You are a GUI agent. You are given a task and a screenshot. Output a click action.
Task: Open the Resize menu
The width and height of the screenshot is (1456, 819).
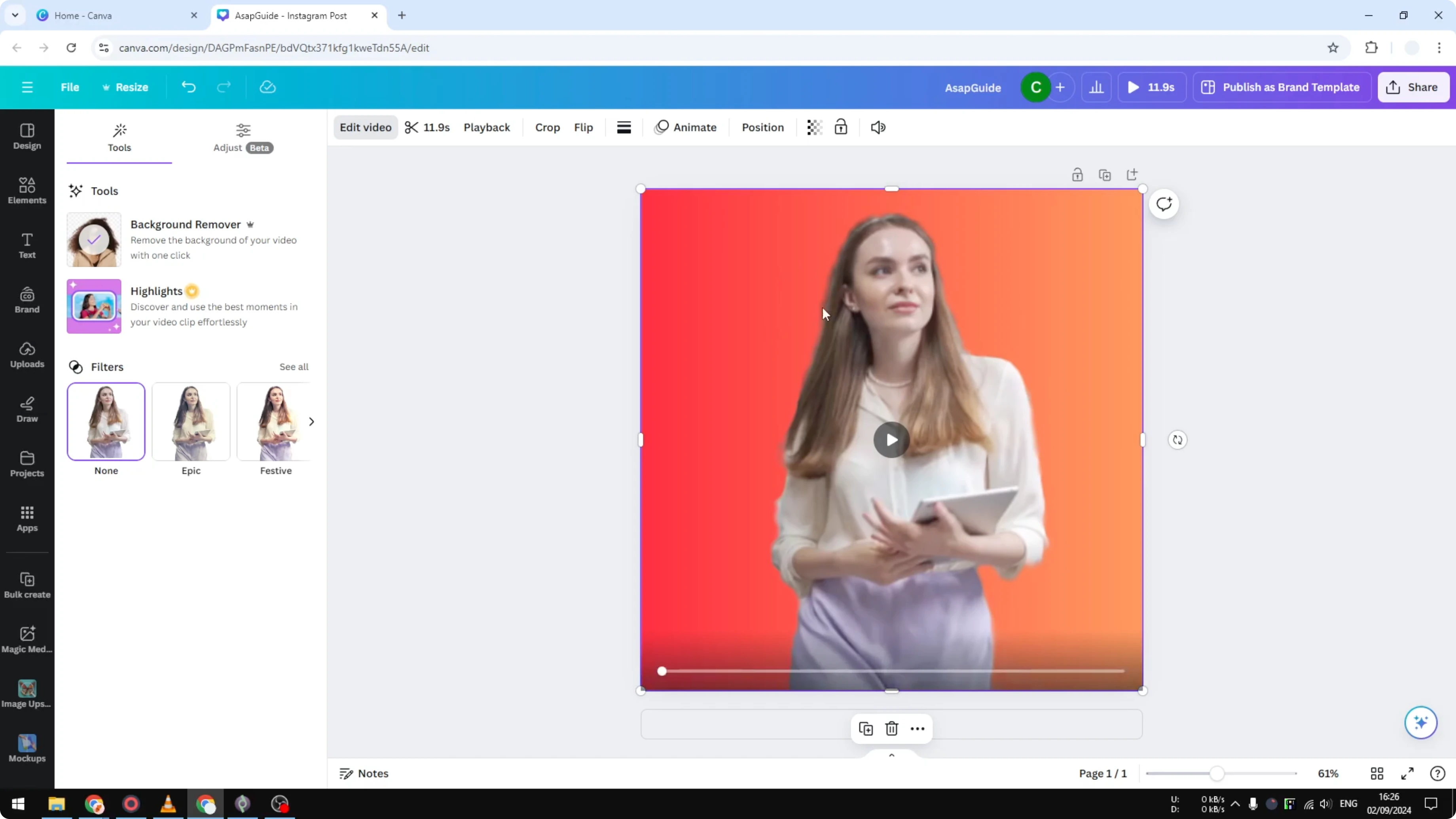tap(125, 87)
